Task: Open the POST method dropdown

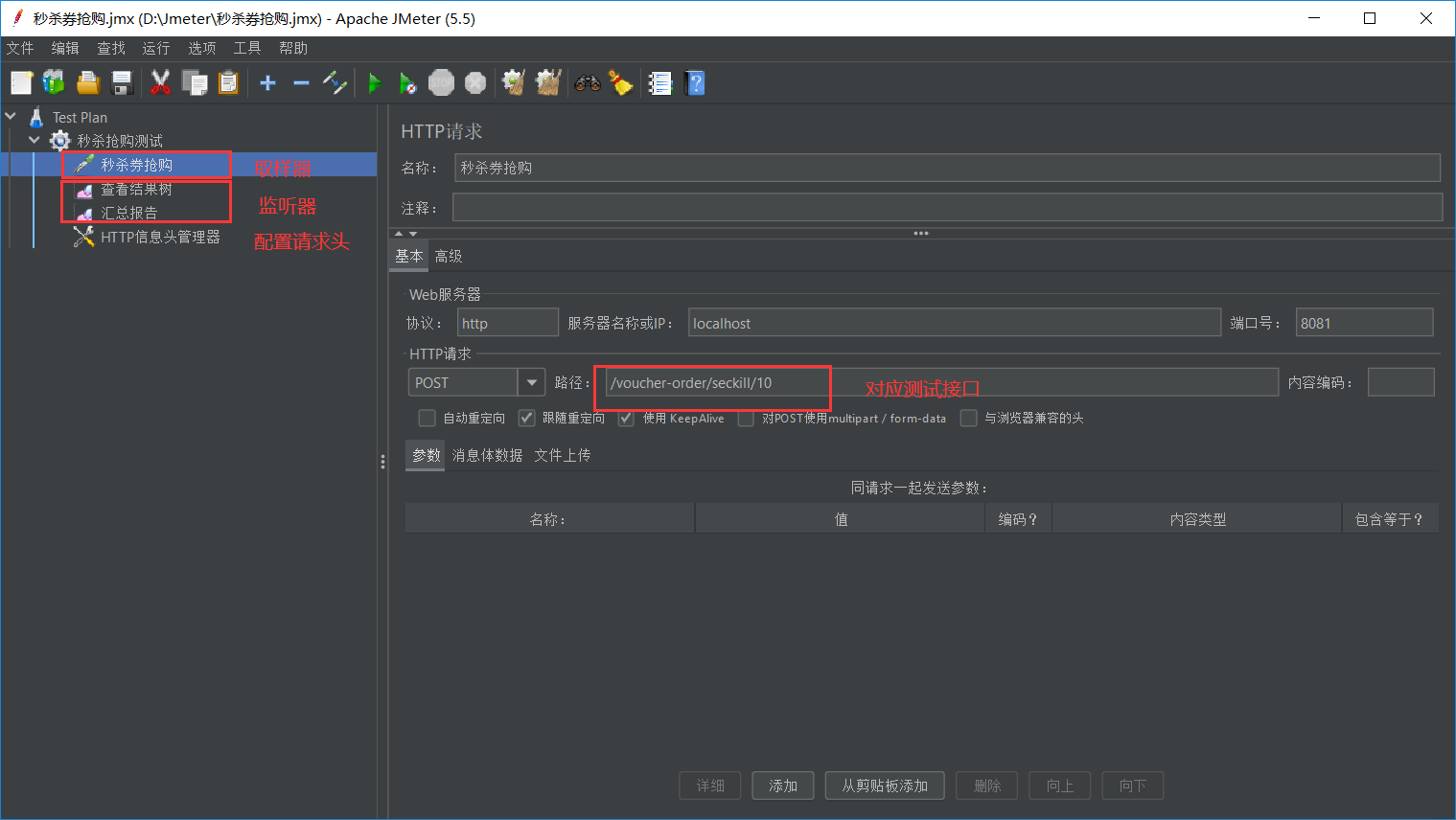Action: (531, 382)
